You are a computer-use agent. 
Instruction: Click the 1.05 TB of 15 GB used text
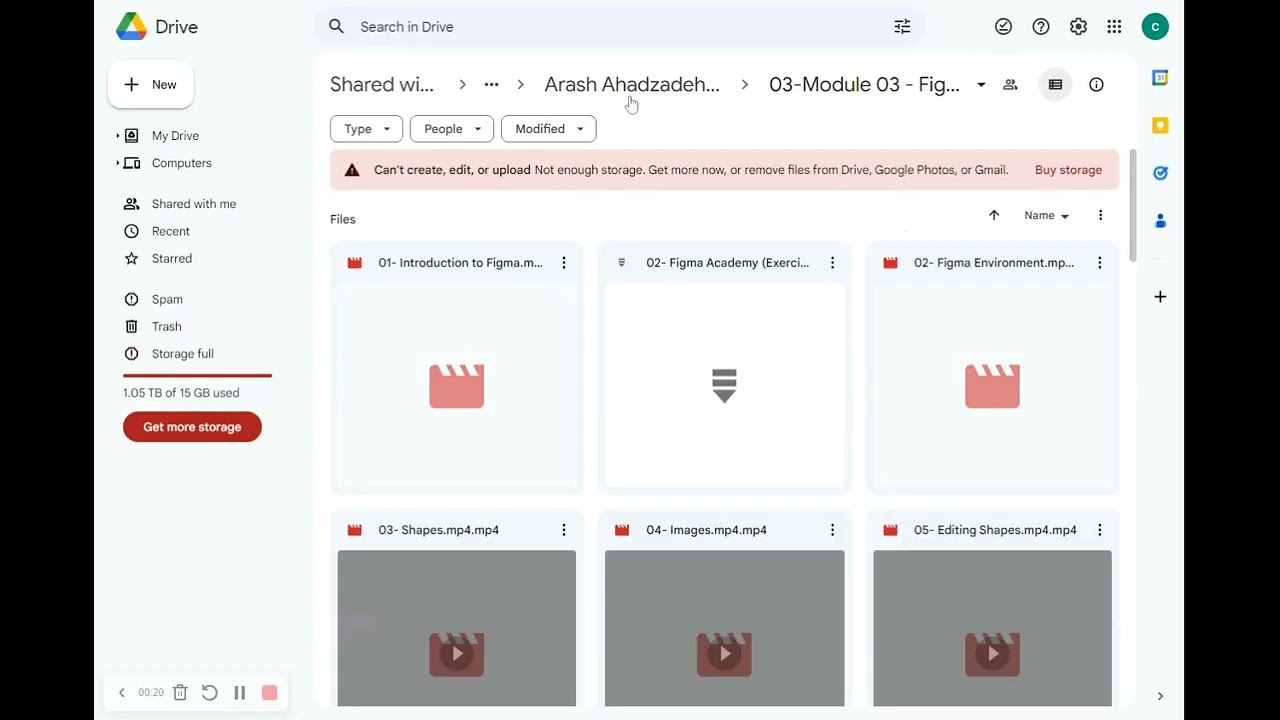[x=181, y=393]
